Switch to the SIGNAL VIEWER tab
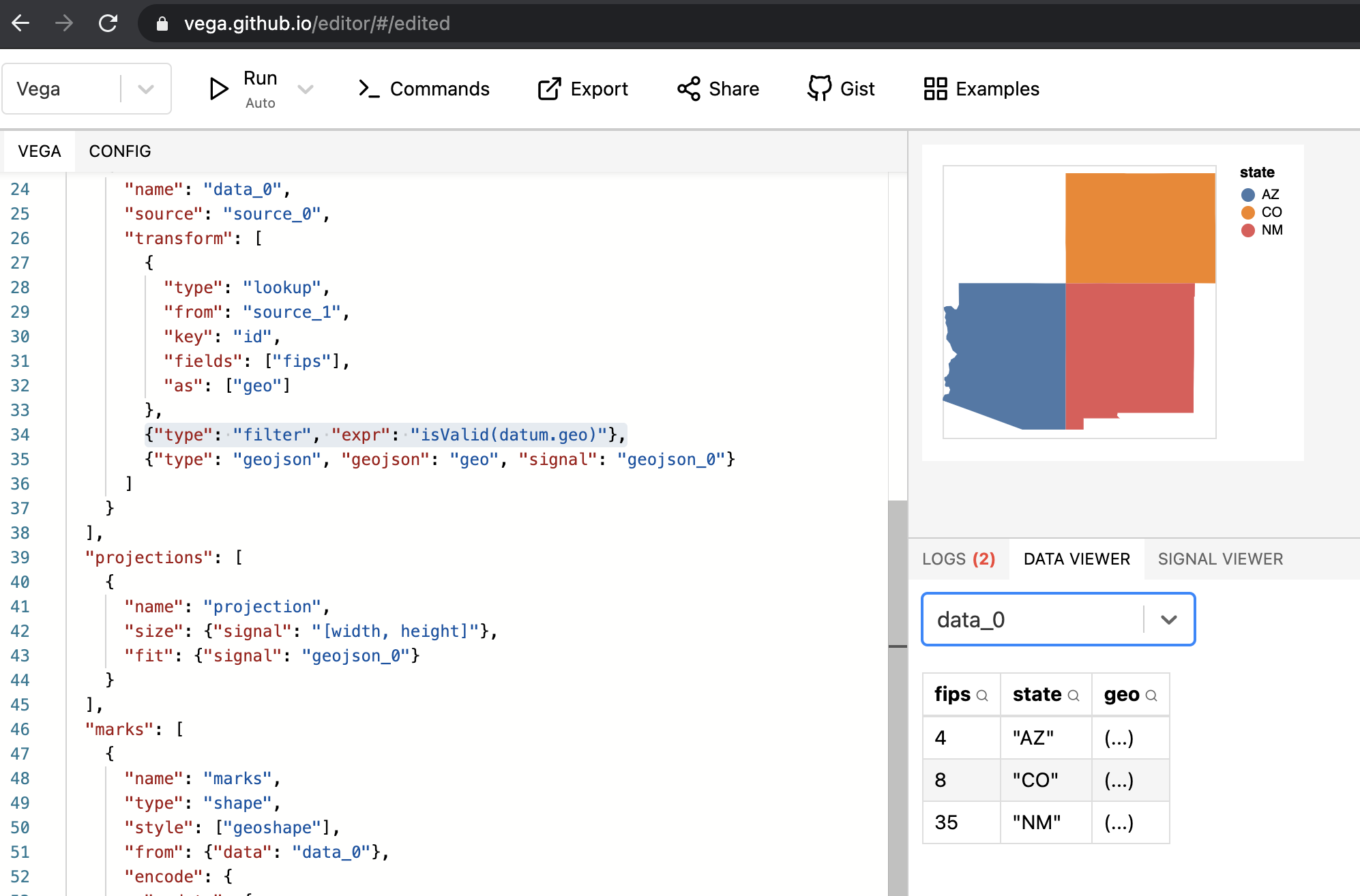 pyautogui.click(x=1220, y=559)
